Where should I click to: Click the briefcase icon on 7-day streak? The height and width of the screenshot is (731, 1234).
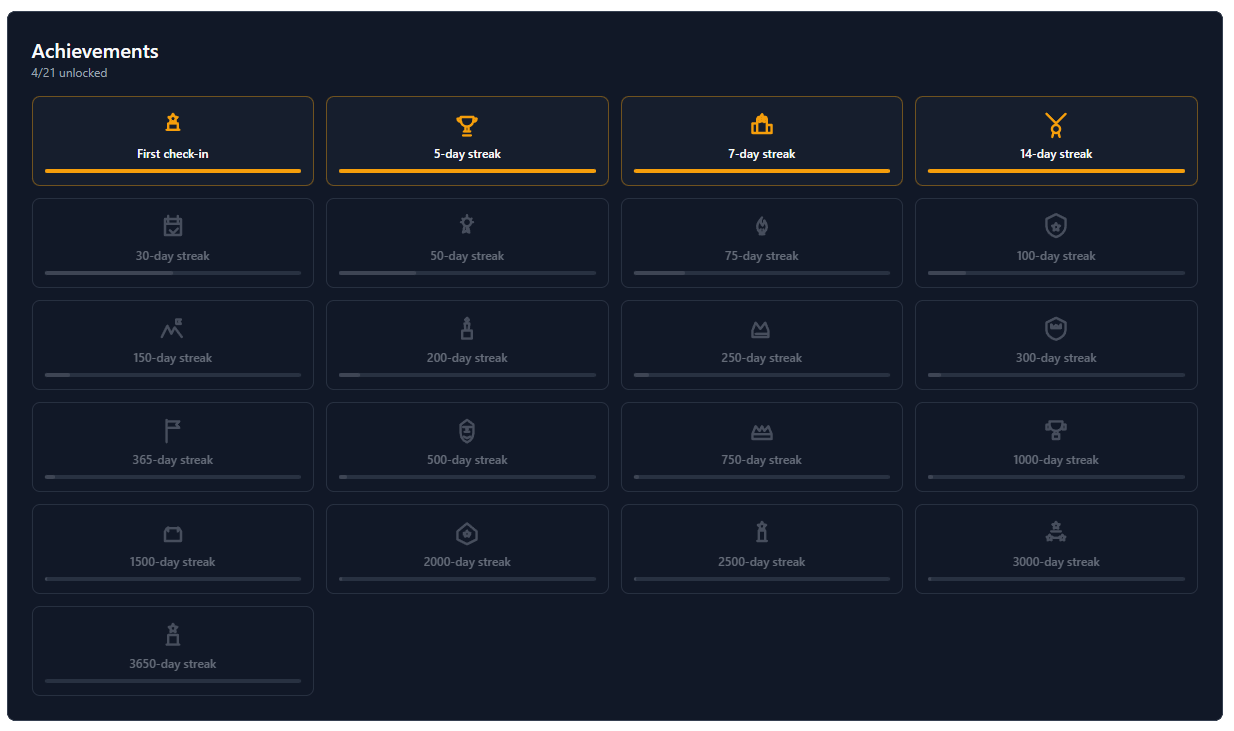[x=761, y=123]
